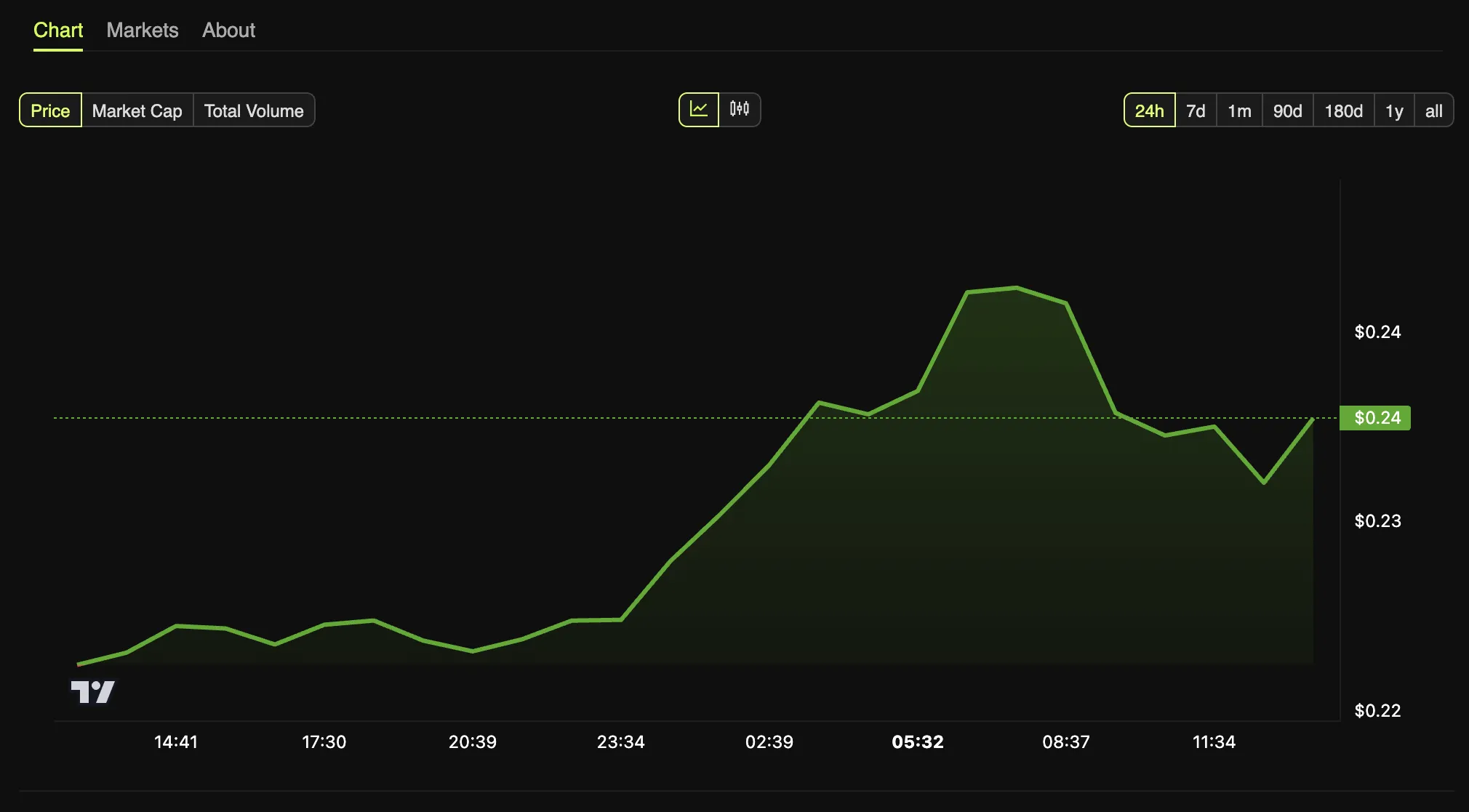Toggle the Total Volume view
This screenshot has width=1469, height=812.
[253, 109]
